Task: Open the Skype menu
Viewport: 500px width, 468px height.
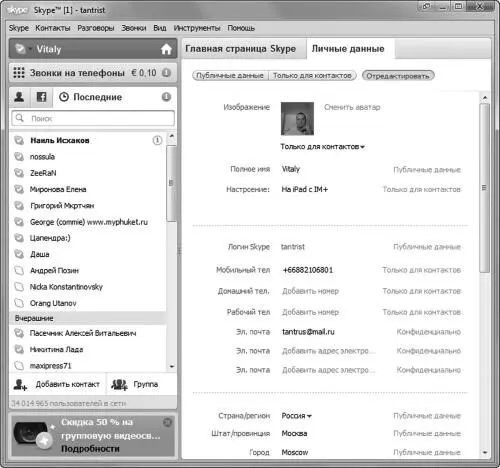Action: coord(19,28)
